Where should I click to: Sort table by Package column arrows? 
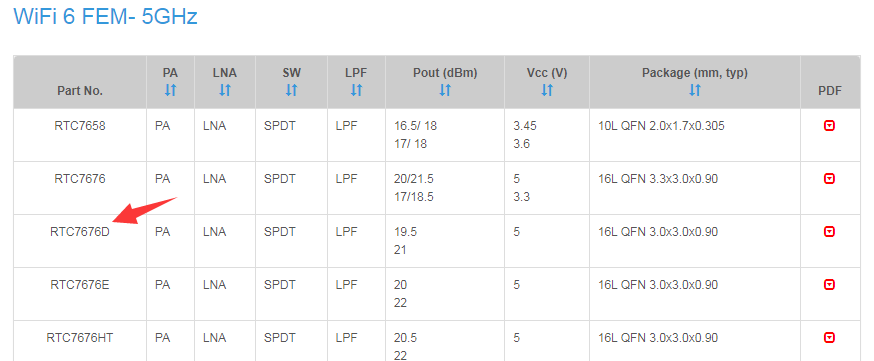pos(695,90)
